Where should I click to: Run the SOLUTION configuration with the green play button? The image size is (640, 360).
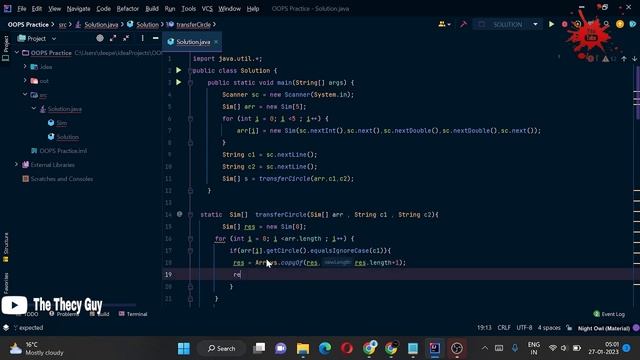click(551, 24)
